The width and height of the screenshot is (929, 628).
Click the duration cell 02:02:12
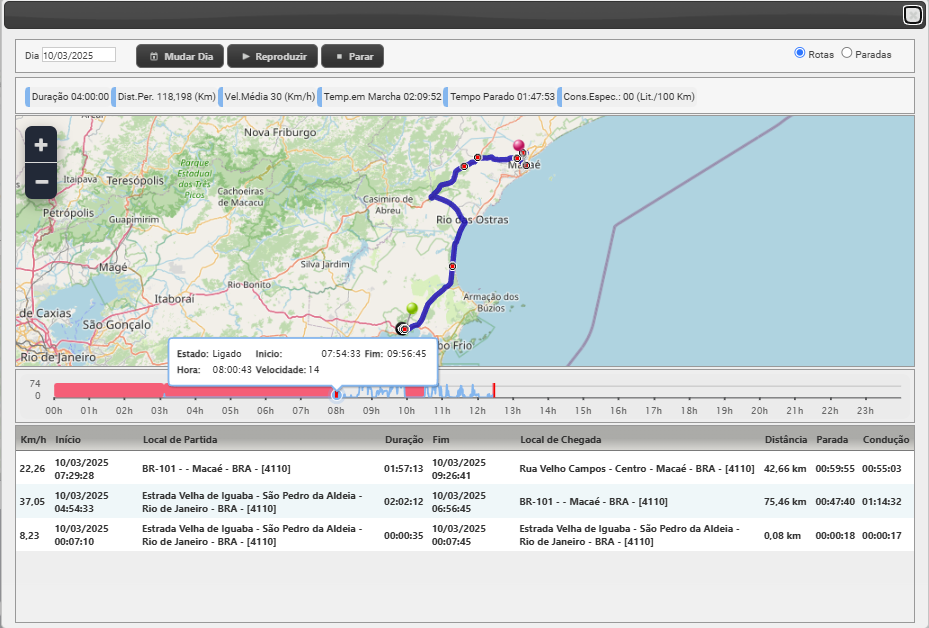click(403, 502)
